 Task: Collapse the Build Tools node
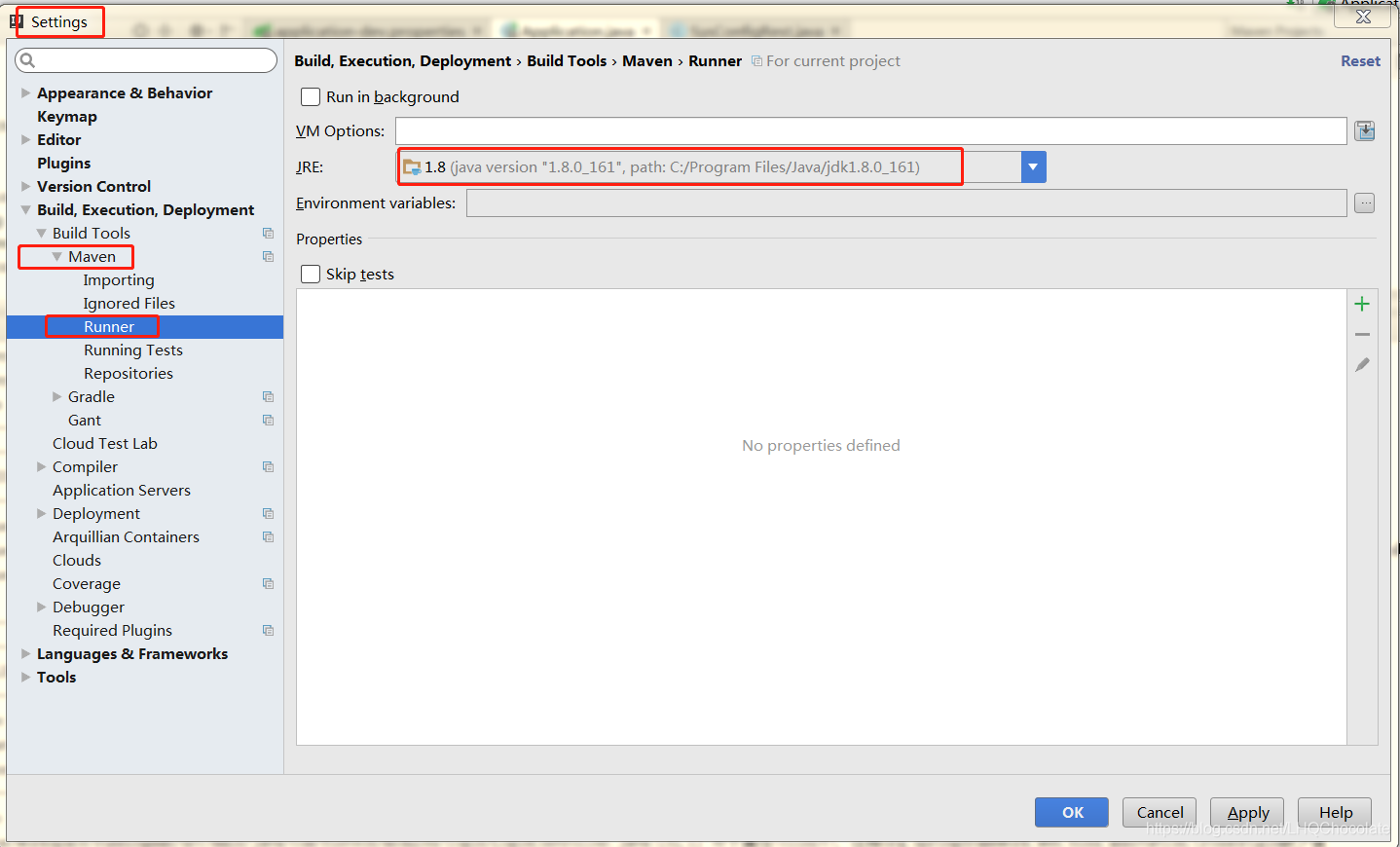[x=42, y=234]
